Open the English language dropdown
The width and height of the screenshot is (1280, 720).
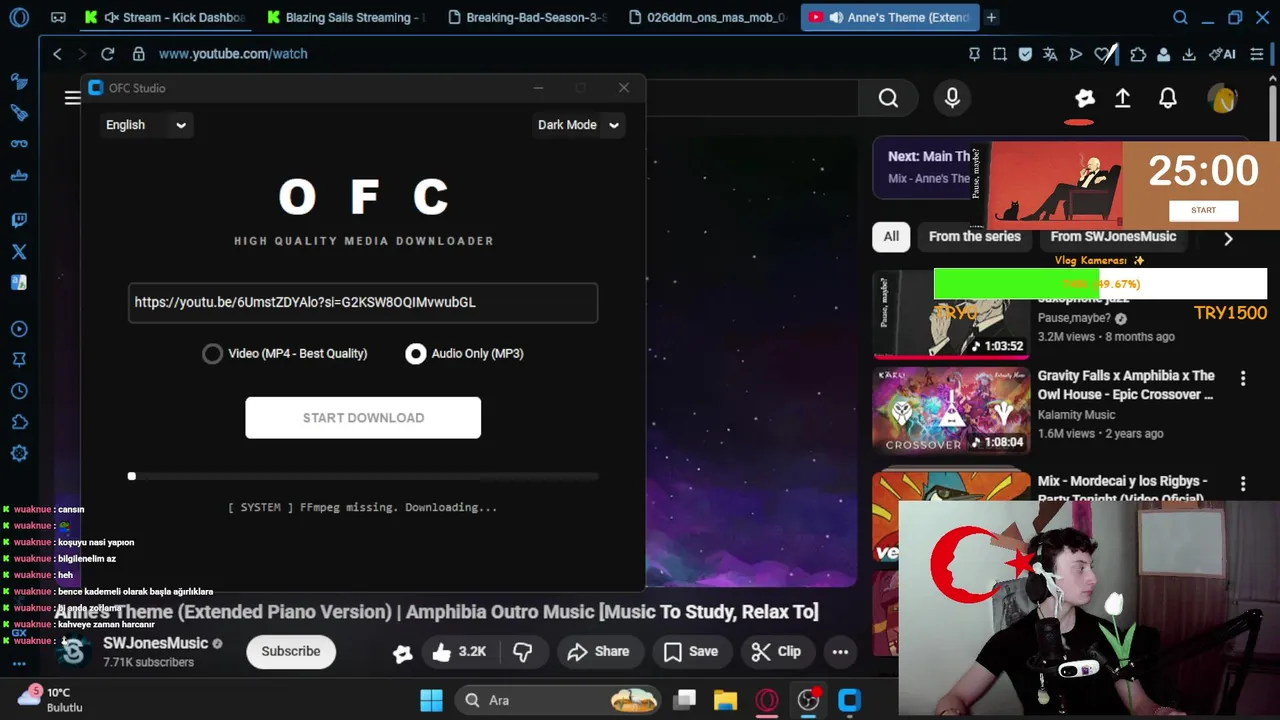pos(146,125)
